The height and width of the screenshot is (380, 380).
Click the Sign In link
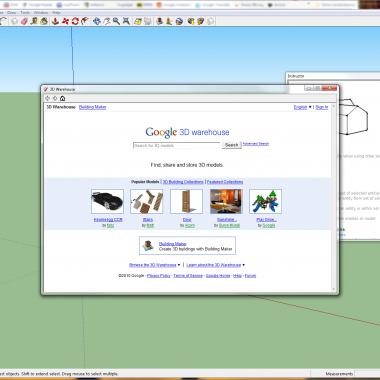[x=322, y=107]
